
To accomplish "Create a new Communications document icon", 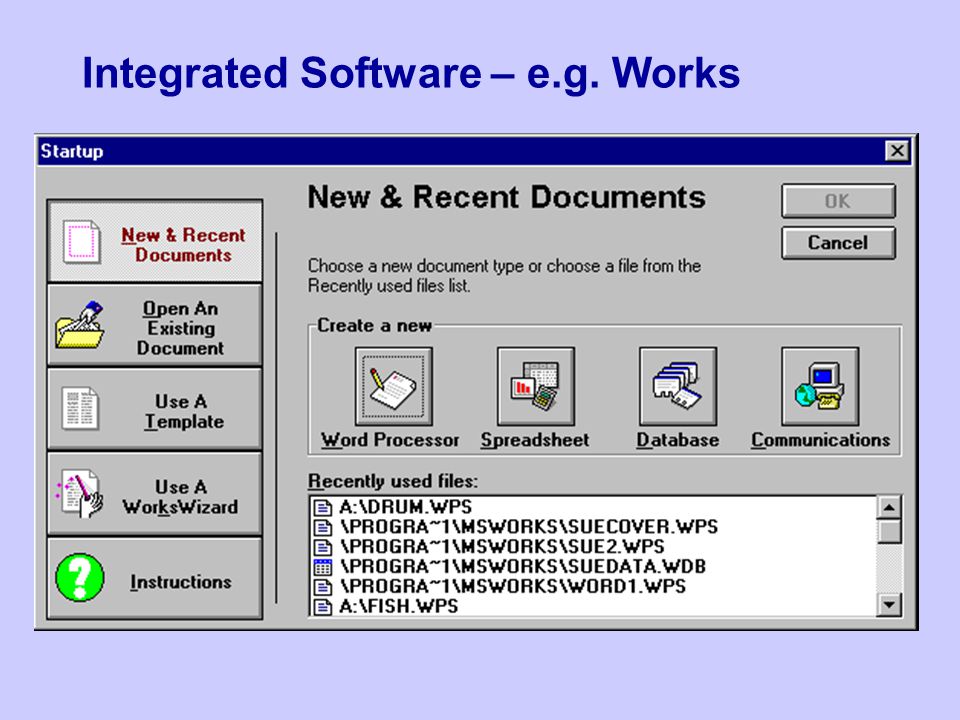I will pos(820,386).
